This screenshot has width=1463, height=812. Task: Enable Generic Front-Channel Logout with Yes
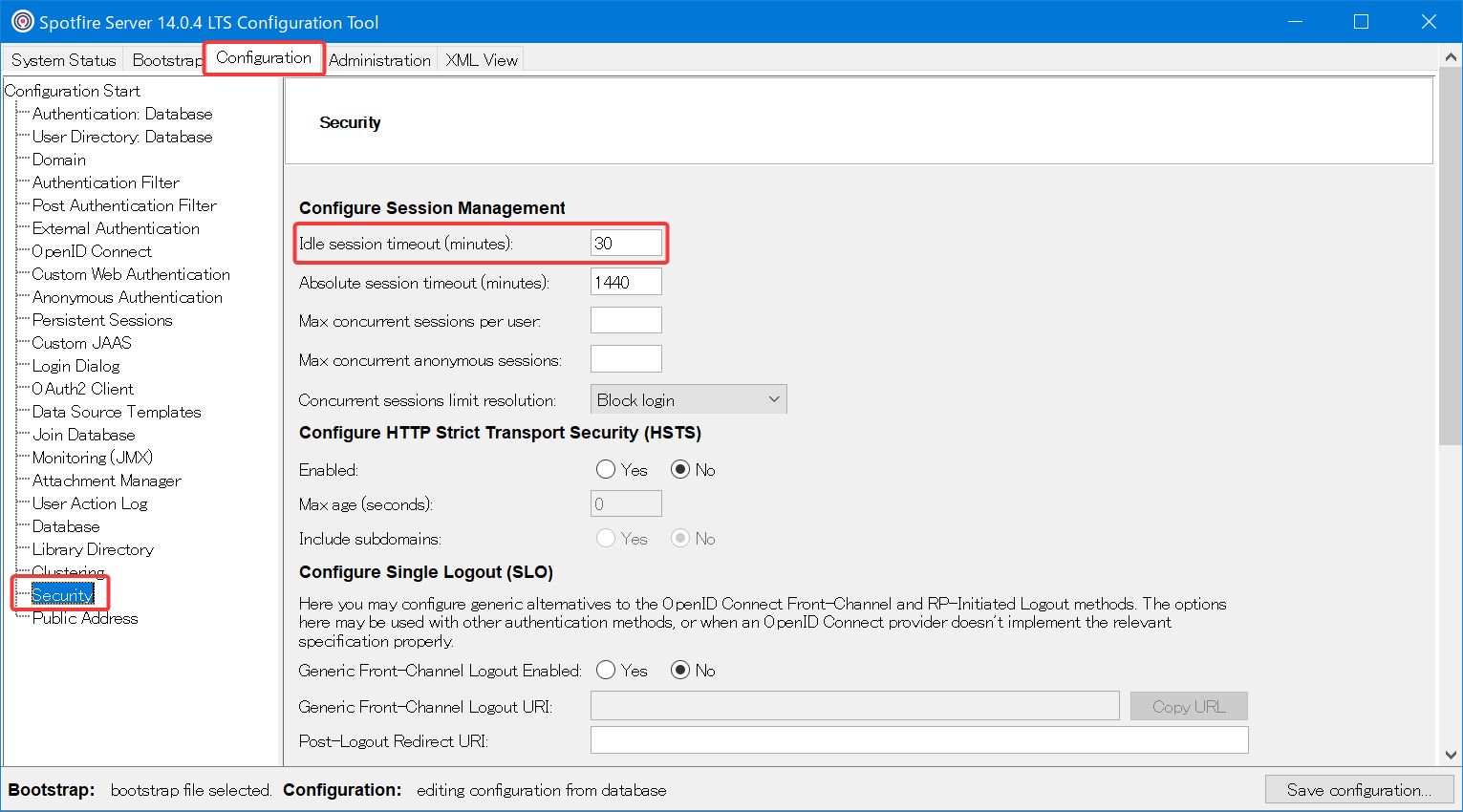pyautogui.click(x=606, y=671)
